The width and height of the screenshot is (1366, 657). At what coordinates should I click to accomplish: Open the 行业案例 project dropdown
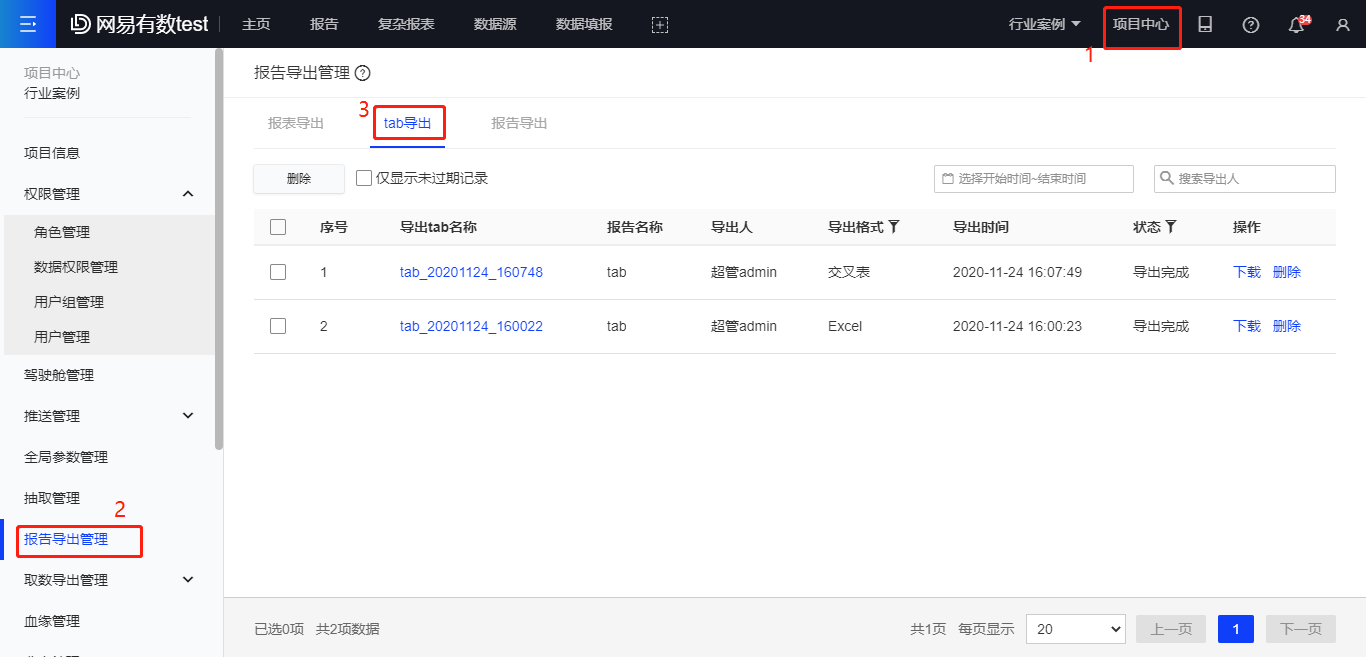tap(1044, 24)
